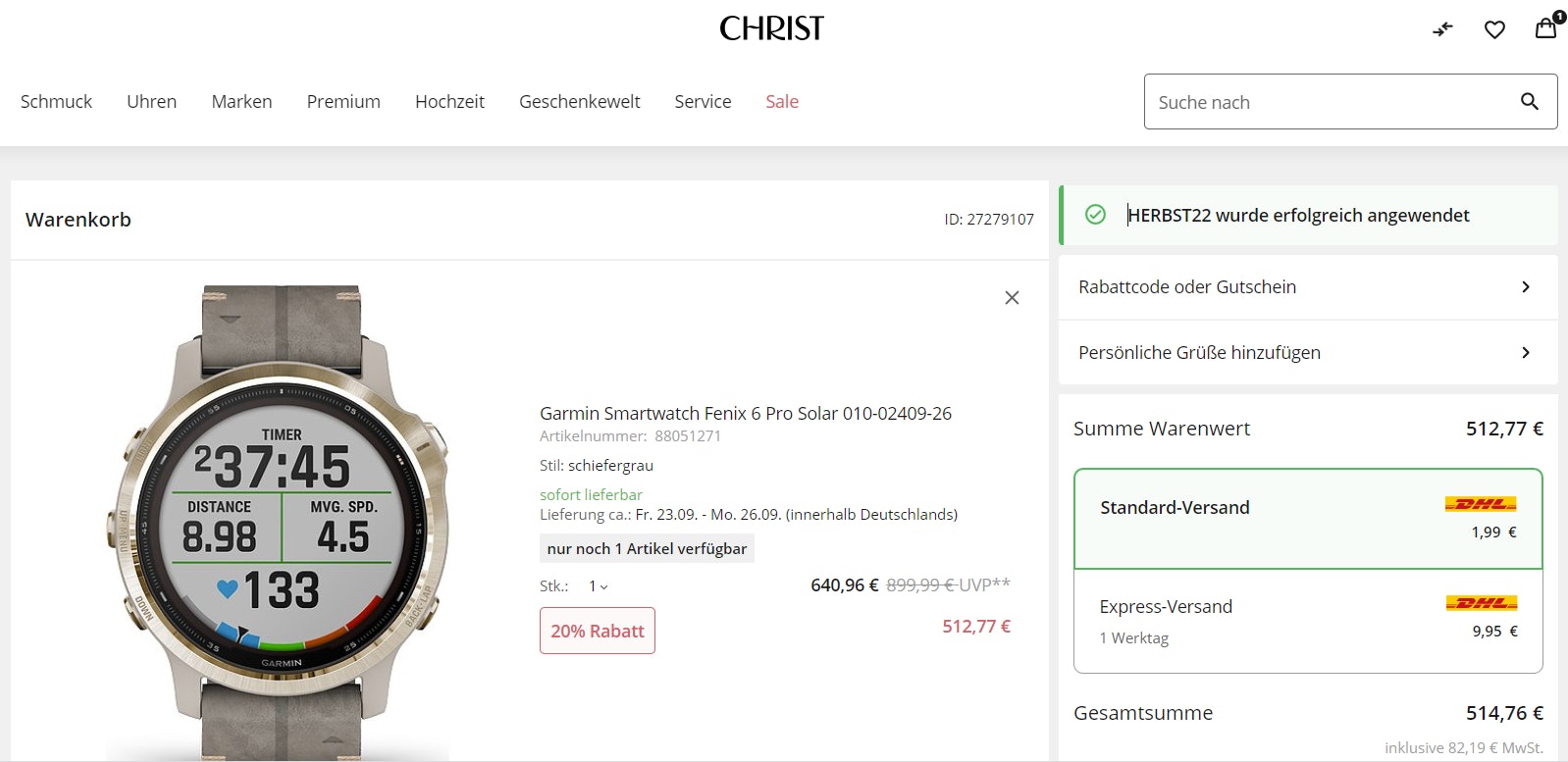Open the Sale menu item
The image size is (1568, 762).
(x=782, y=102)
